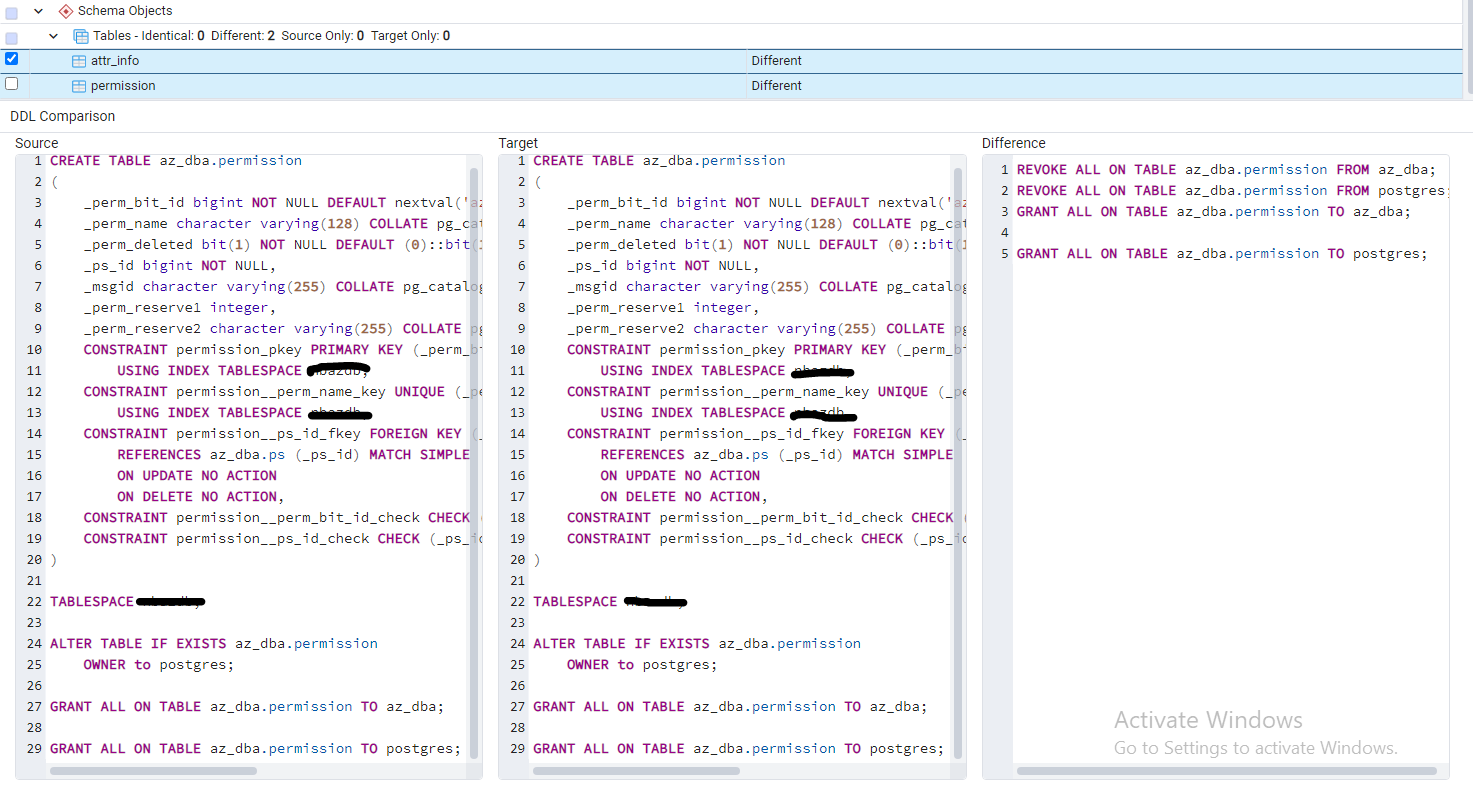Click the Different status of permission

tap(777, 86)
